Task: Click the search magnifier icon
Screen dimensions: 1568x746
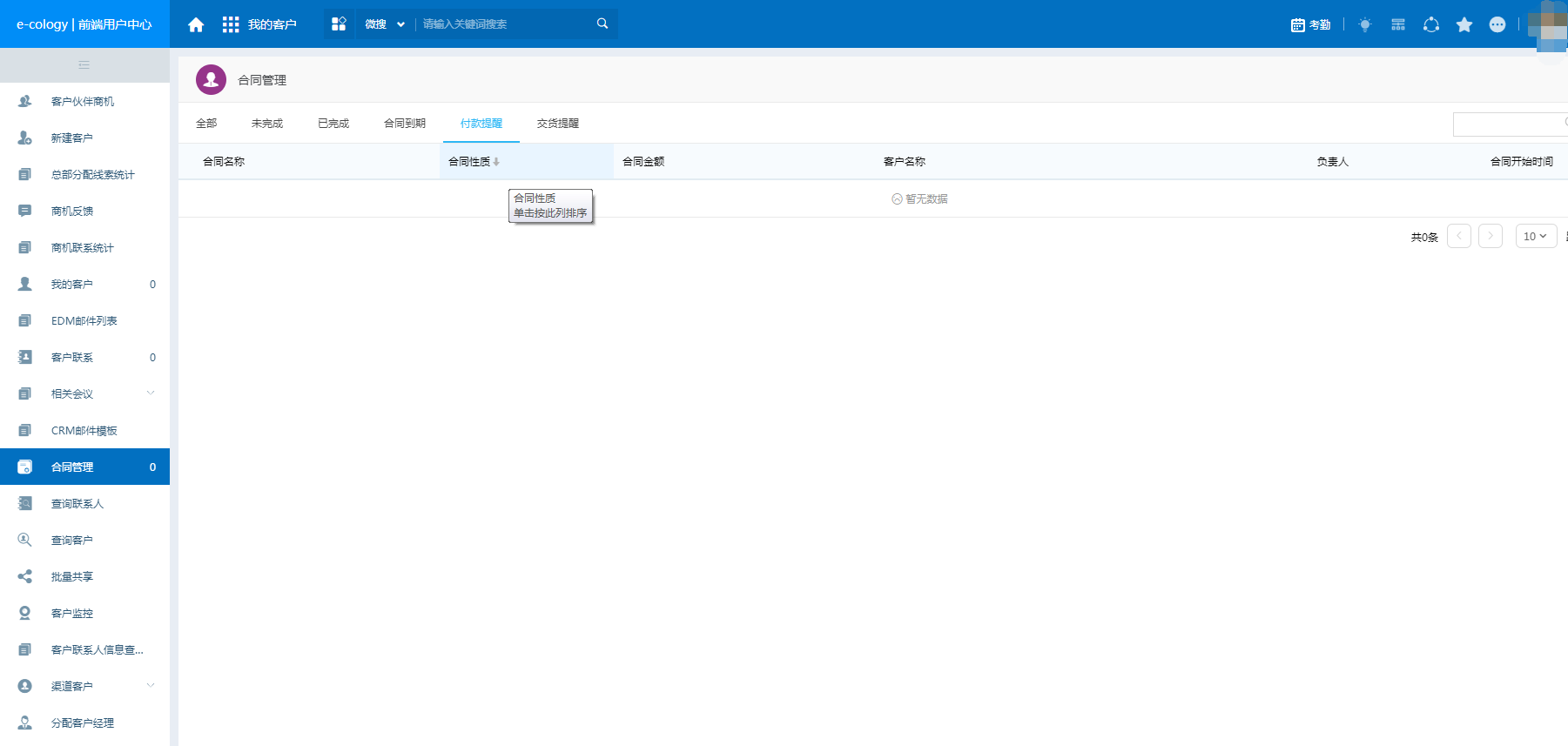Action: tap(602, 24)
